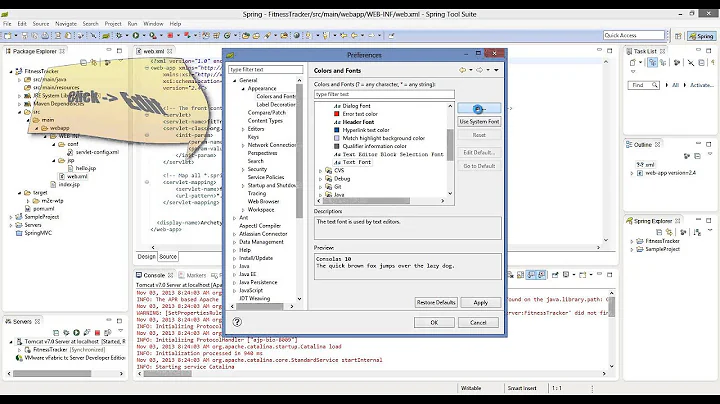Select Text Font in Colors and Fonts list
This screenshot has width=720, height=404.
coord(356,163)
